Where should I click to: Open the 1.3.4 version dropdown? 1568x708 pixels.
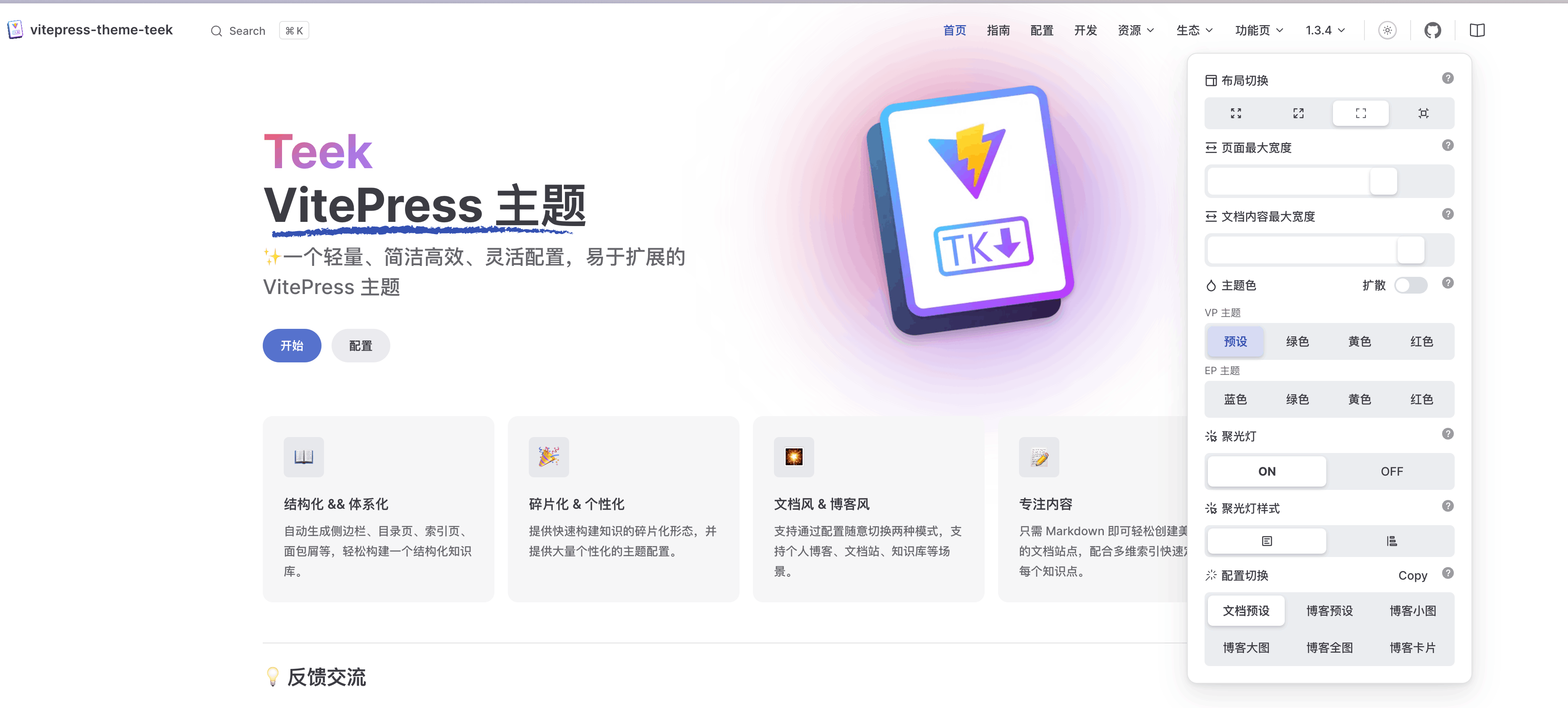click(x=1325, y=31)
